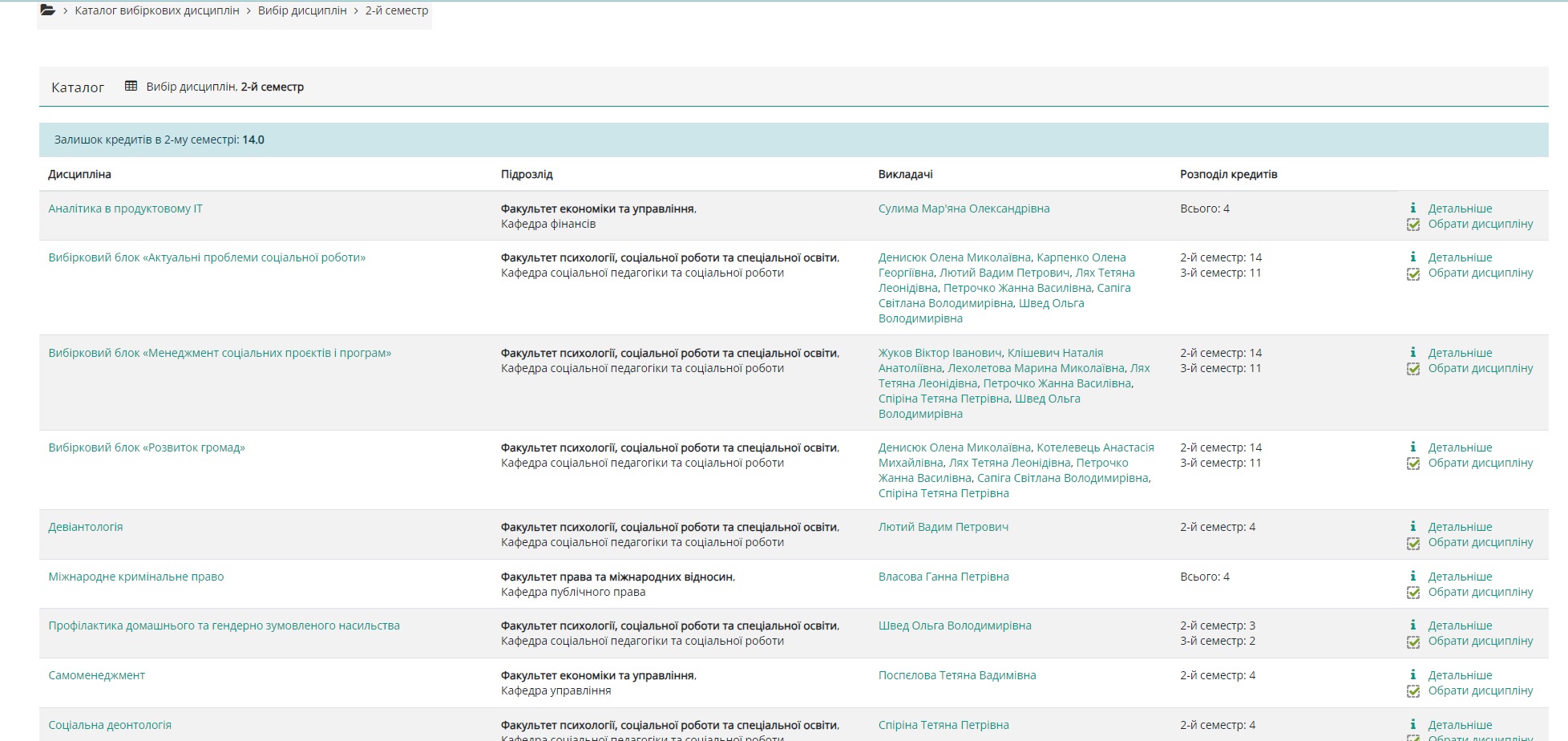
Task: Click info icon for Розвиток громад block
Action: (1412, 447)
